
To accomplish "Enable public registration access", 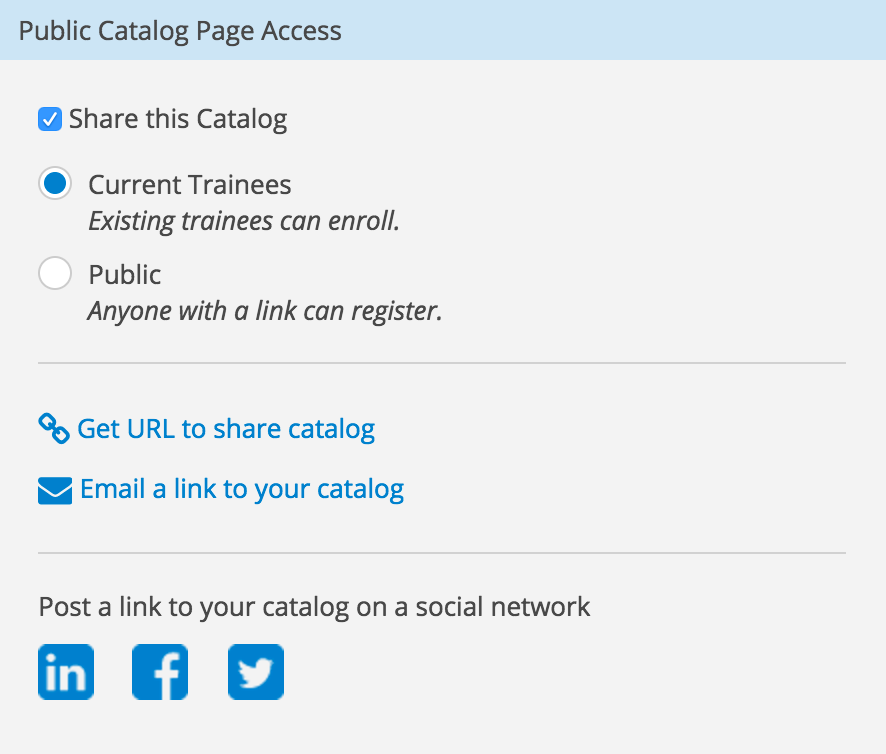I will tap(55, 272).
